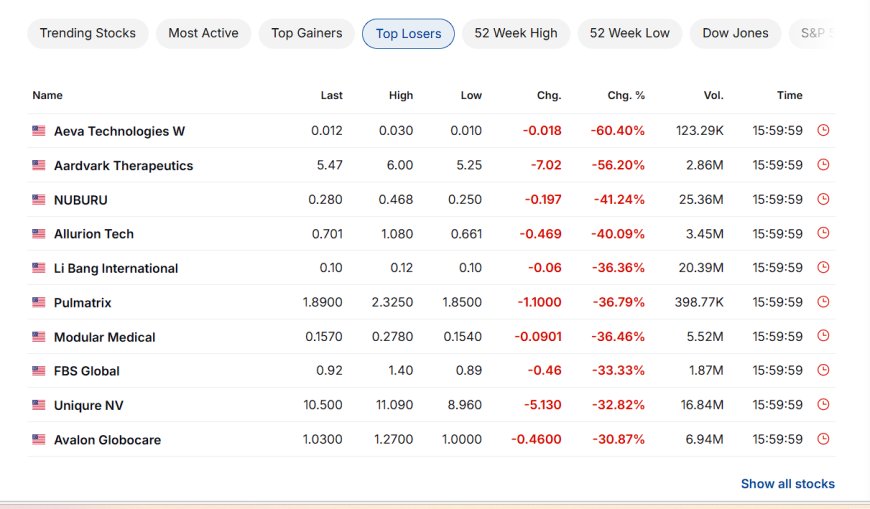870x509 pixels.
Task: Click the -56.20% change value
Action: [618, 165]
